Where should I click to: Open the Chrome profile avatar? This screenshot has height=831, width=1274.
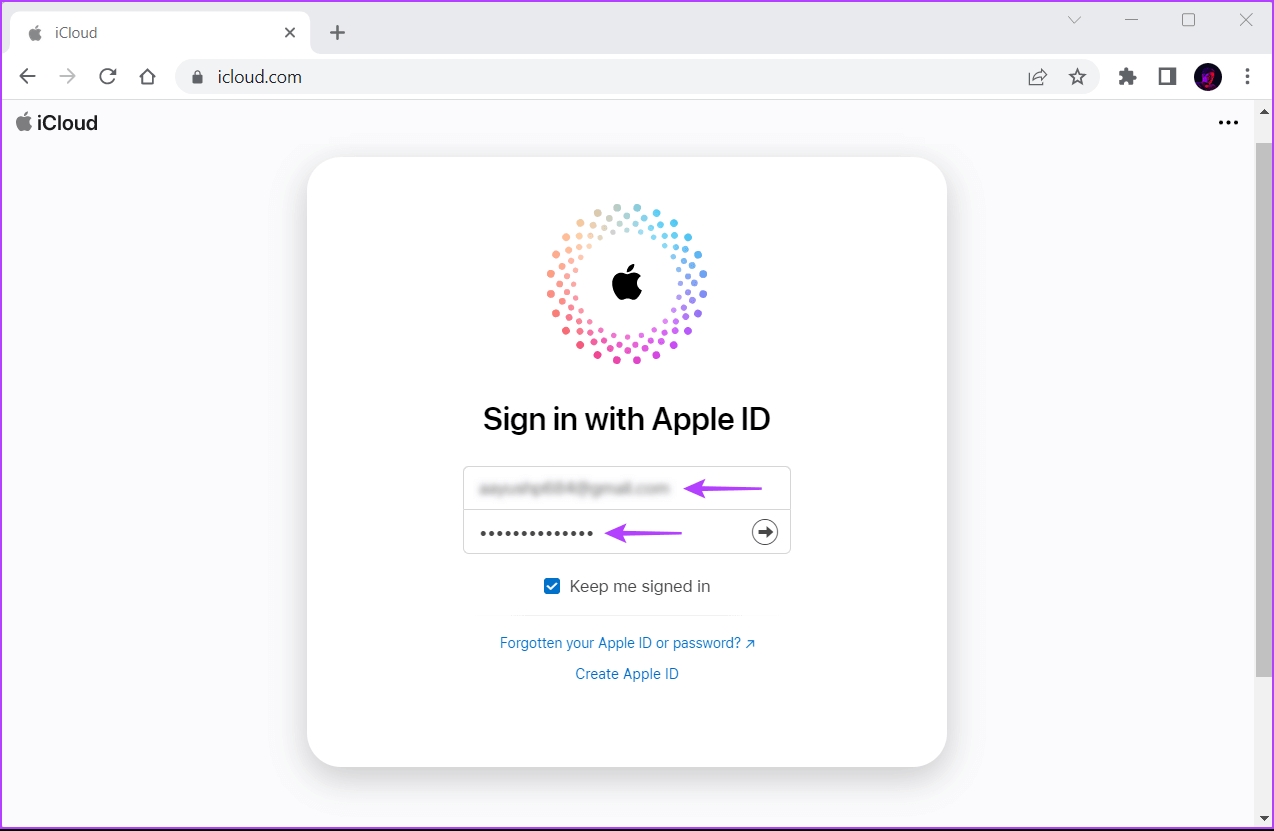[x=1208, y=77]
